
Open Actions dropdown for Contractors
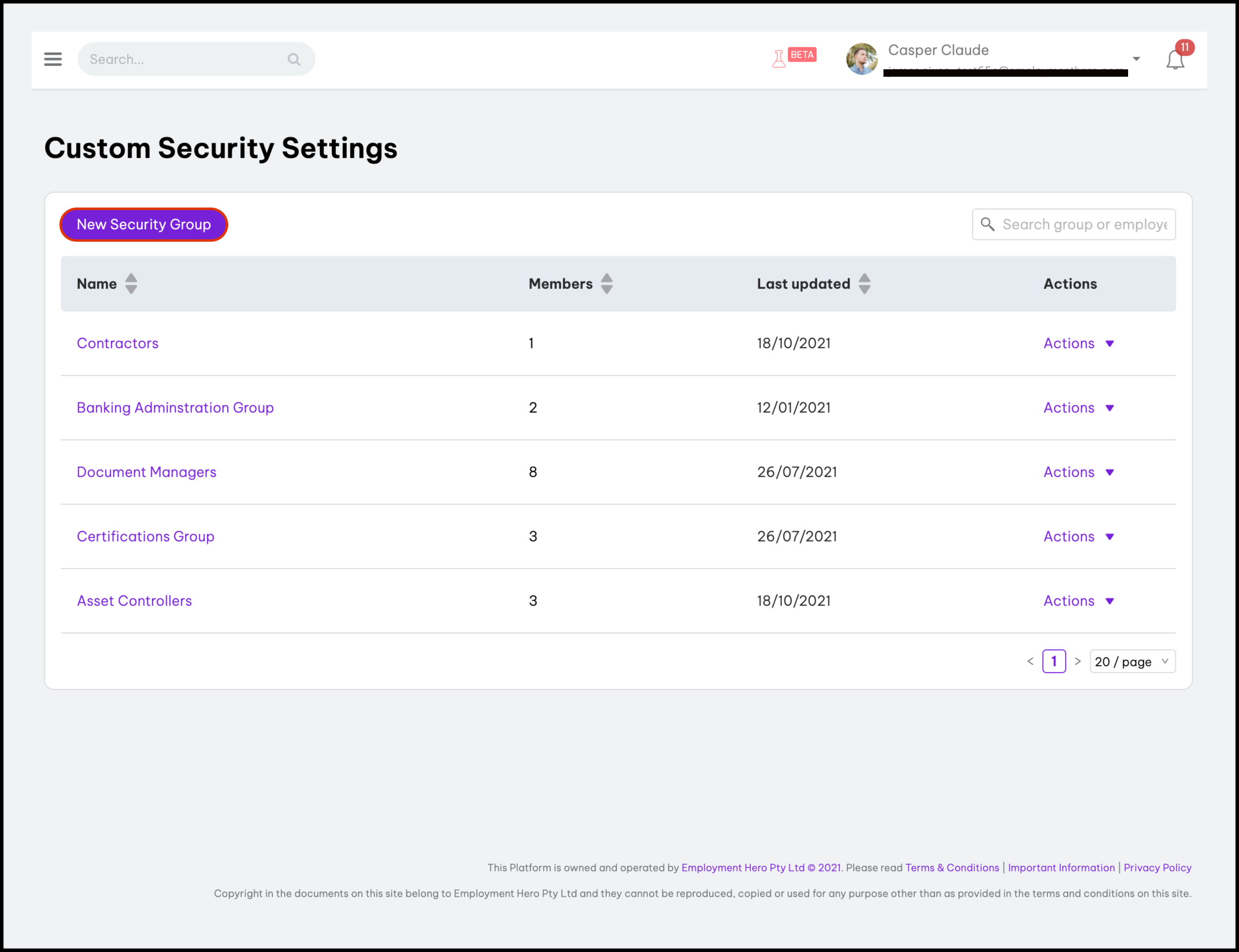click(1078, 343)
